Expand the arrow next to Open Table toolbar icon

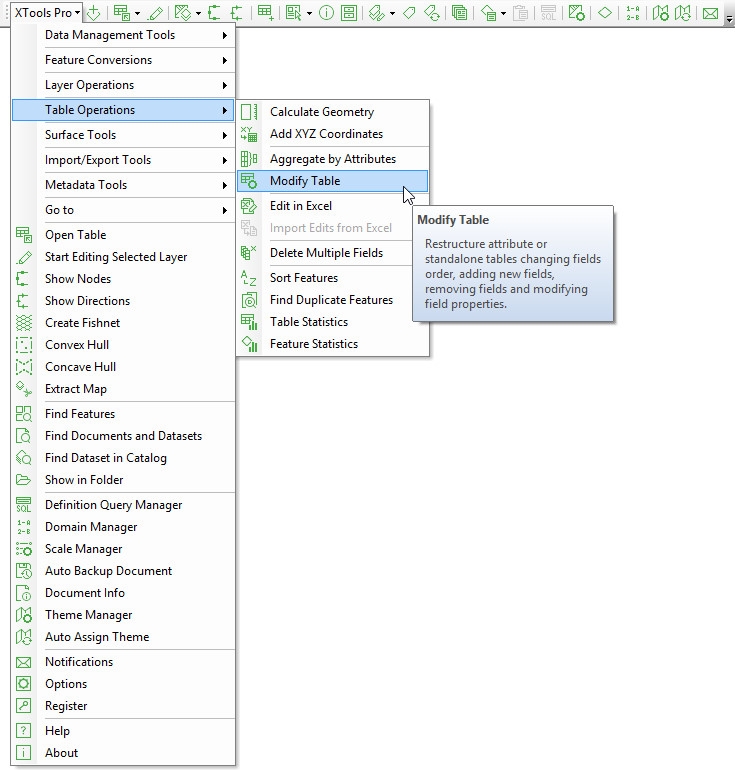137,13
